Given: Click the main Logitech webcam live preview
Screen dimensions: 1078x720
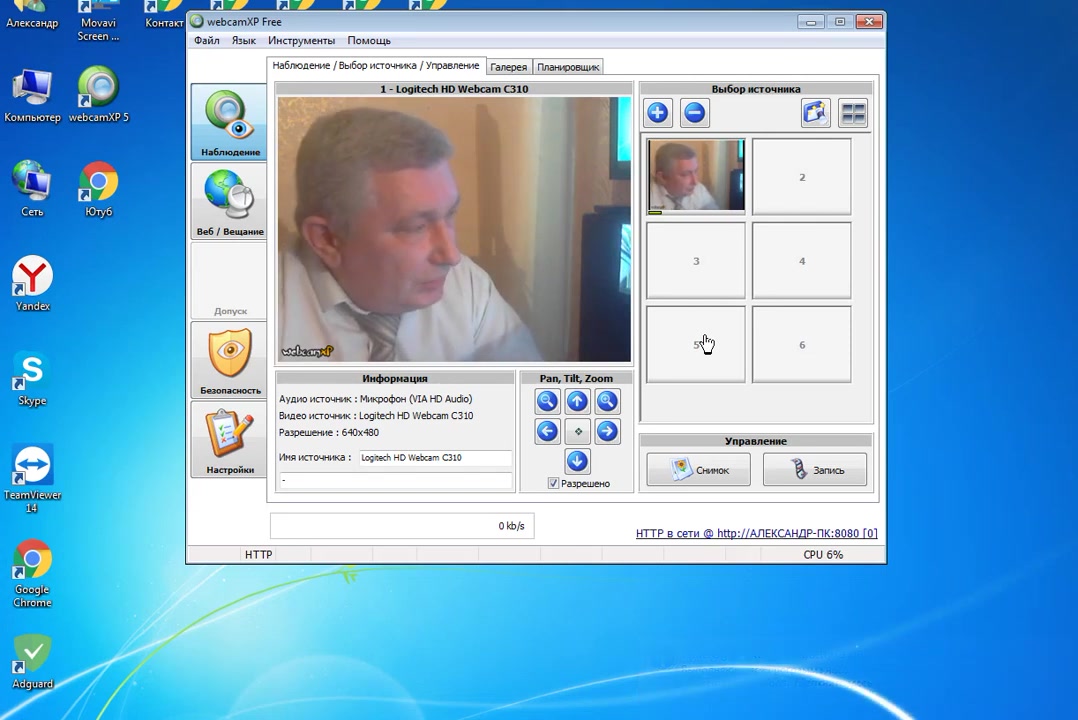Looking at the screenshot, I should [x=454, y=229].
